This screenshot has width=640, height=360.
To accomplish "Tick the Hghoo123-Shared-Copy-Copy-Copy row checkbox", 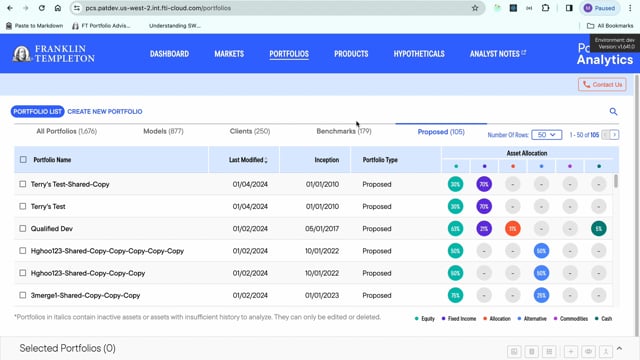I will (22, 273).
